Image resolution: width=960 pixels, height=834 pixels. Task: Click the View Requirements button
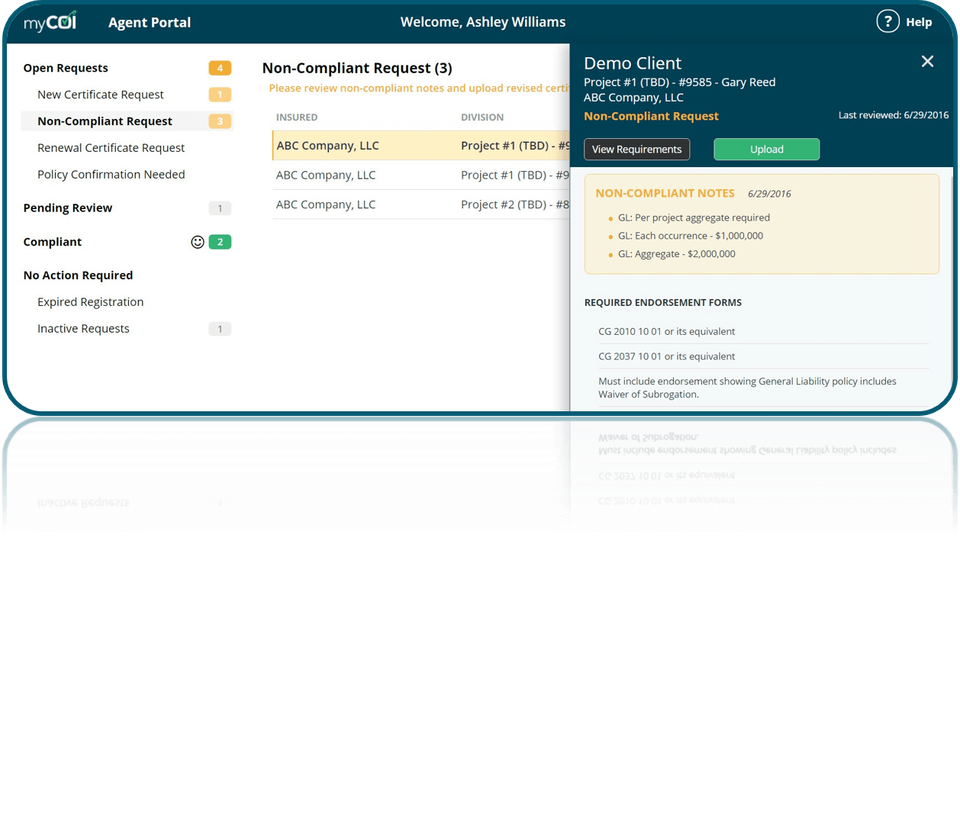point(636,148)
